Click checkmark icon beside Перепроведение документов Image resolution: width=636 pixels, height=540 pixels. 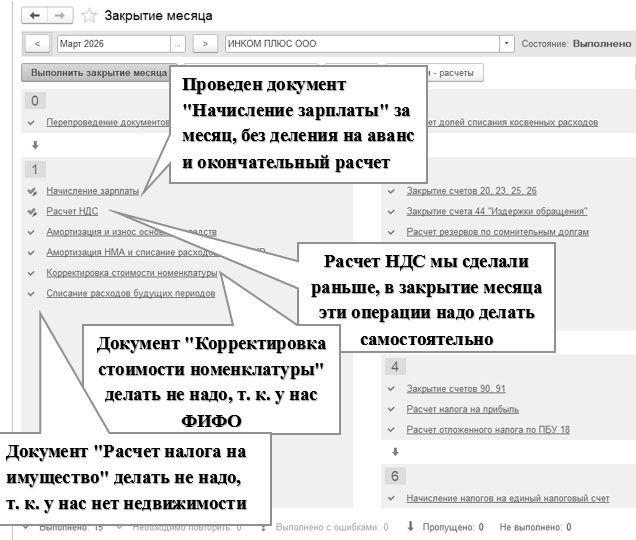point(31,123)
